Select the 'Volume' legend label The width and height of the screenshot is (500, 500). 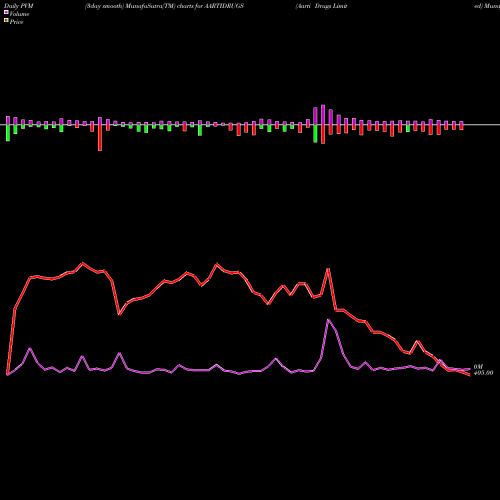(19, 14)
